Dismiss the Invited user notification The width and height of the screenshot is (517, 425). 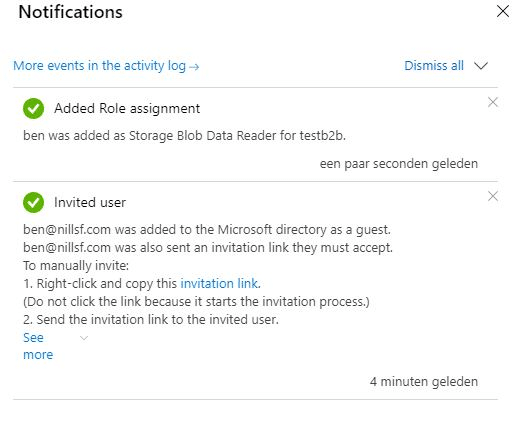point(493,196)
